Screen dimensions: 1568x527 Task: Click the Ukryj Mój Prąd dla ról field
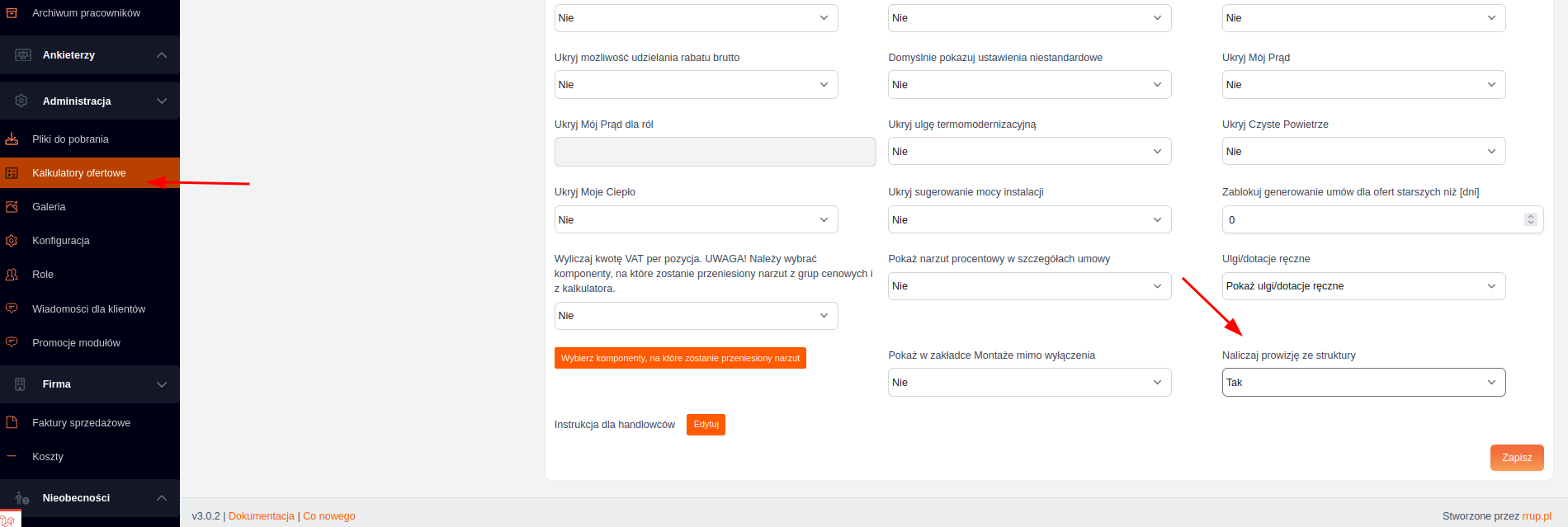coord(715,152)
